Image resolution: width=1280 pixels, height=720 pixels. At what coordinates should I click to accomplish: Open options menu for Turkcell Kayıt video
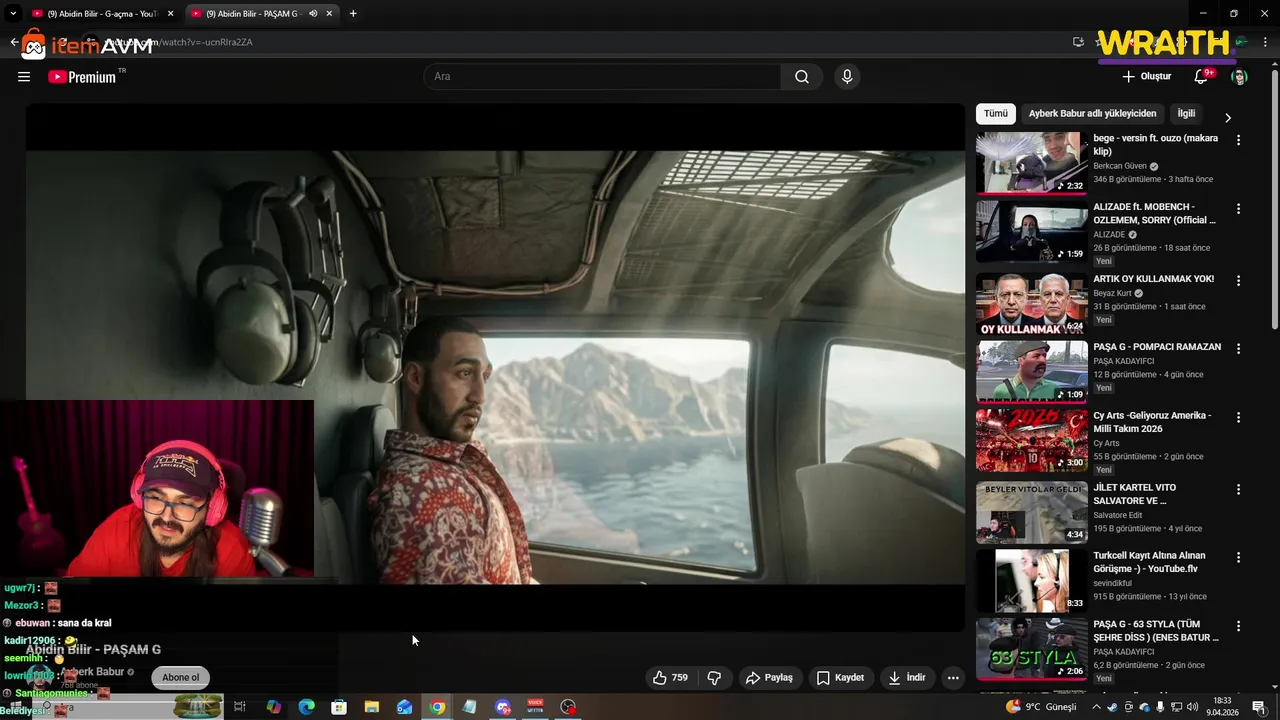(1238, 557)
